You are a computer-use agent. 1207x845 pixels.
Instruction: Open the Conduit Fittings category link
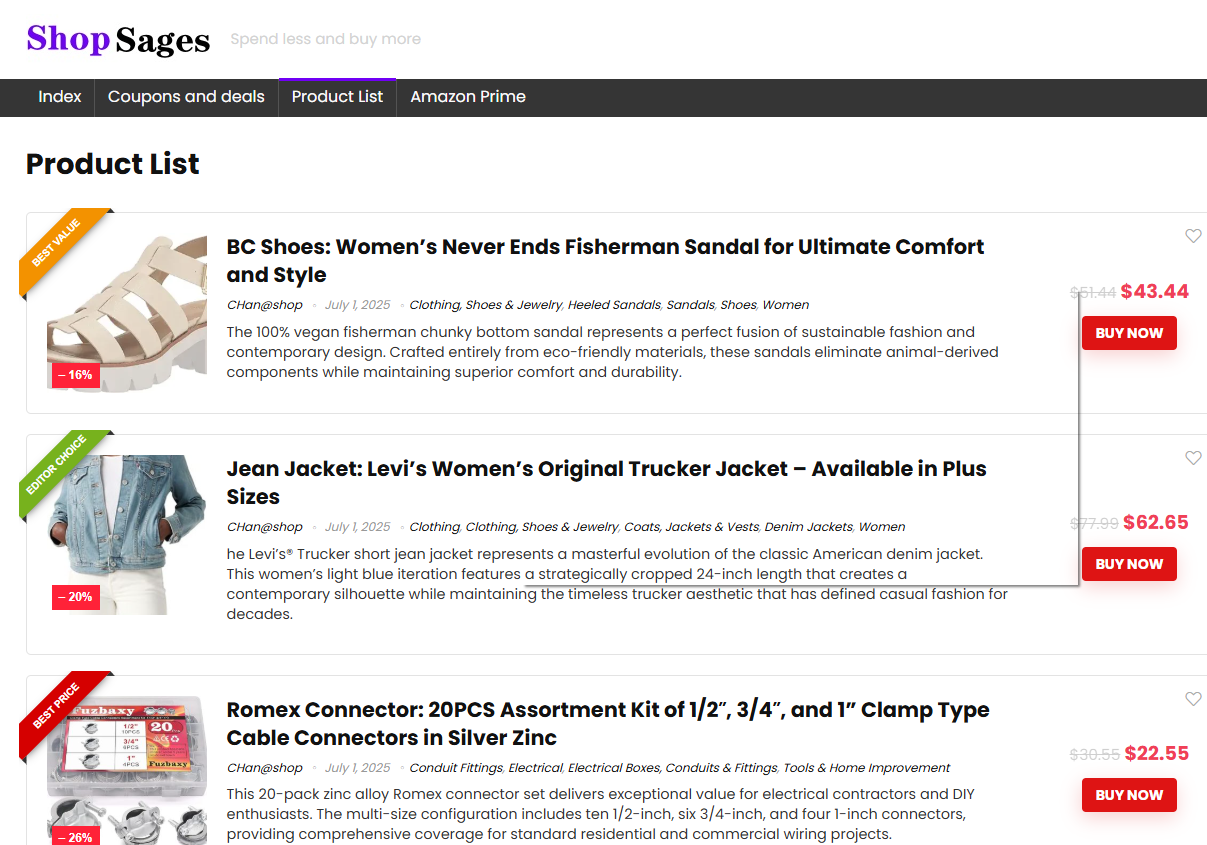click(456, 768)
